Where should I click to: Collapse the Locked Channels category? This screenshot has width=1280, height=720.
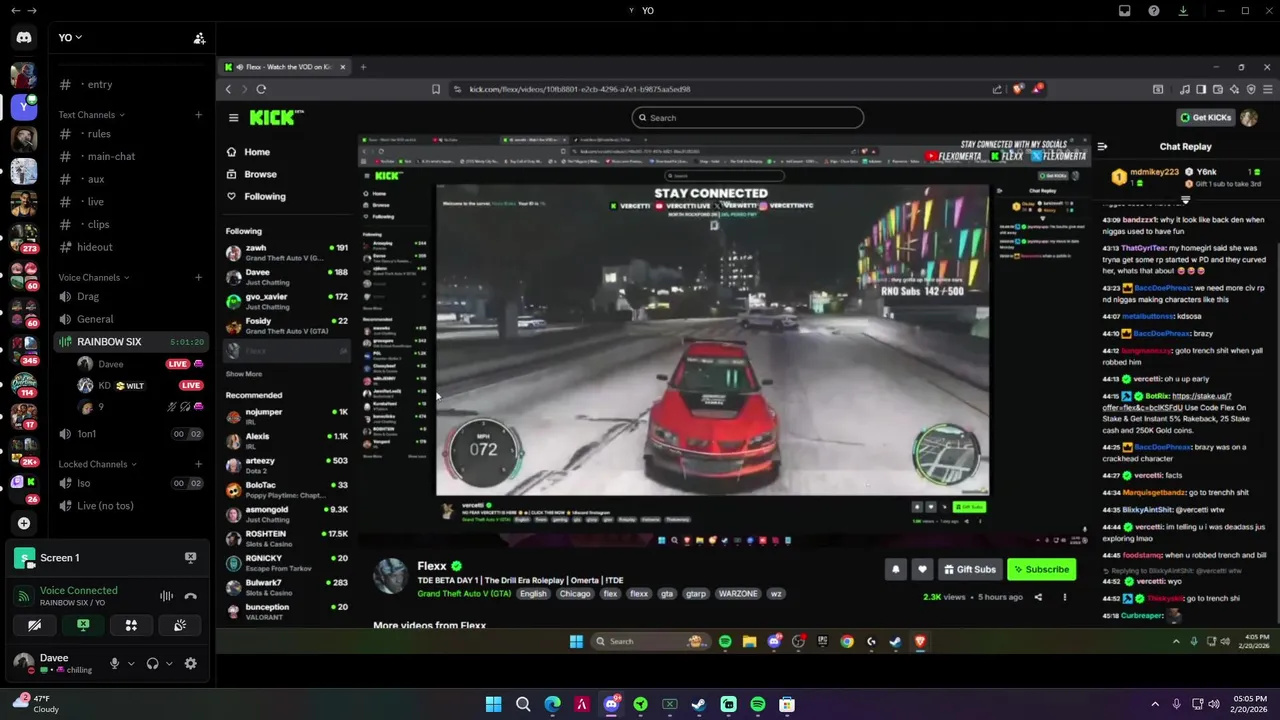pyautogui.click(x=97, y=464)
